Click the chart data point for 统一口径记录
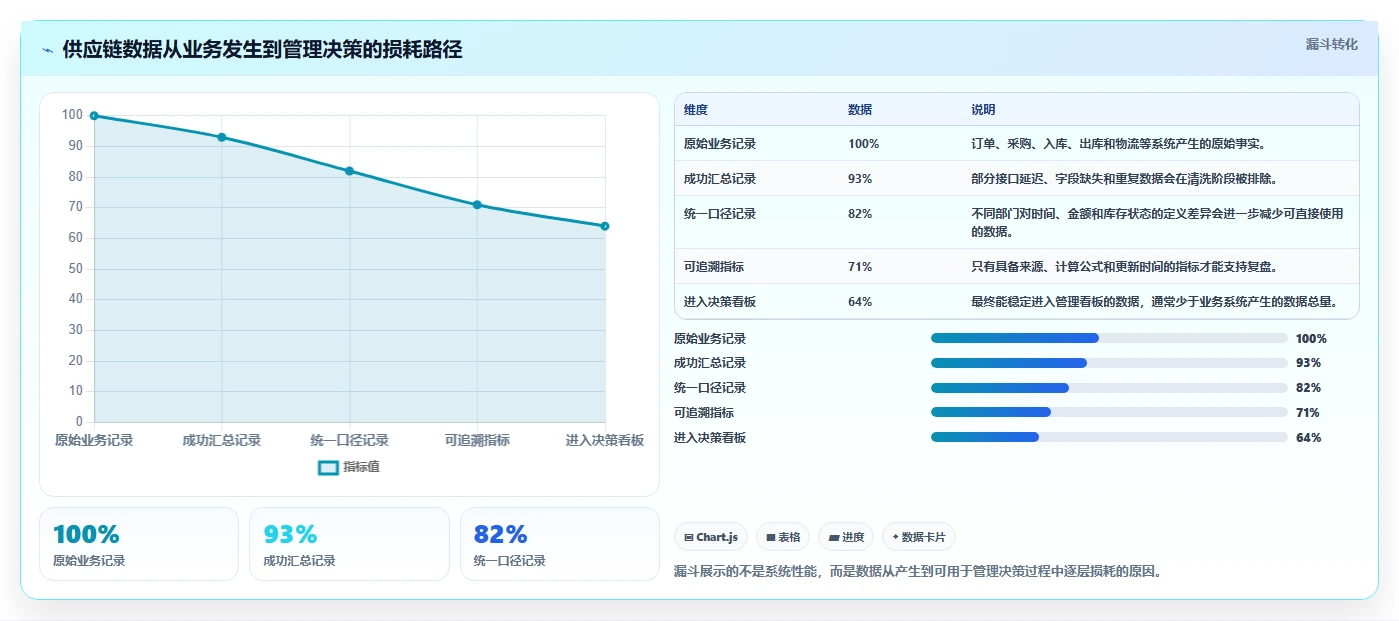Screen dimensions: 1399x621 pyautogui.click(x=350, y=171)
